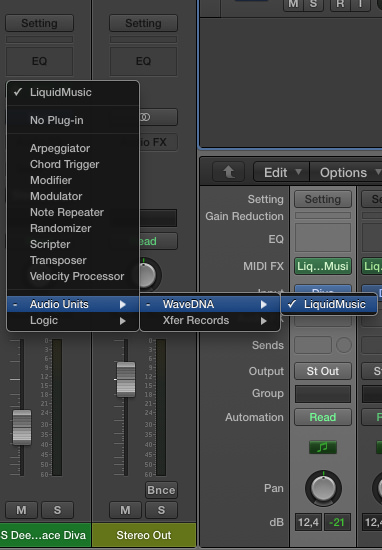Adjust the mixer Pan knob

click(x=323, y=488)
